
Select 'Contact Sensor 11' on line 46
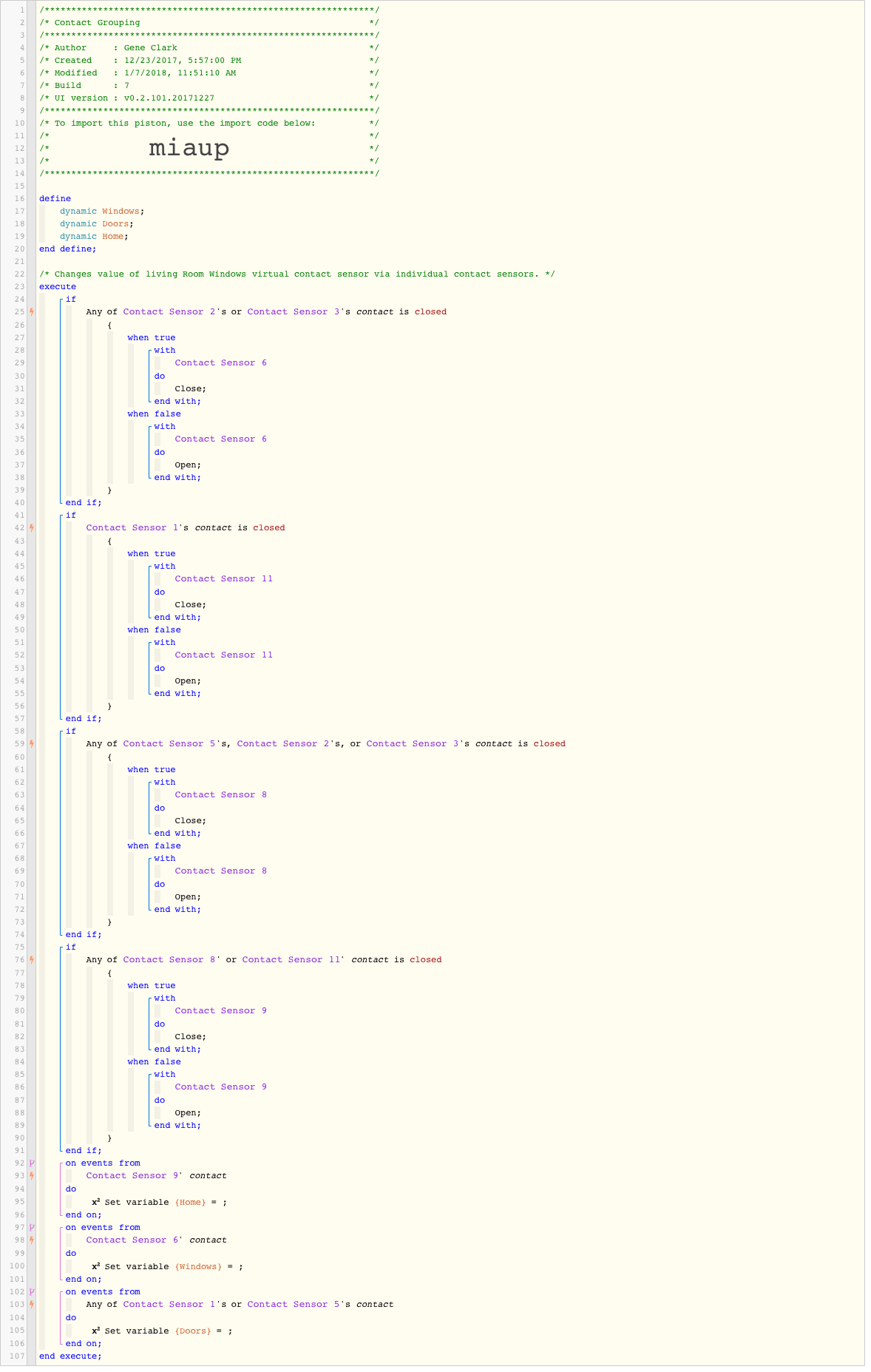click(224, 579)
